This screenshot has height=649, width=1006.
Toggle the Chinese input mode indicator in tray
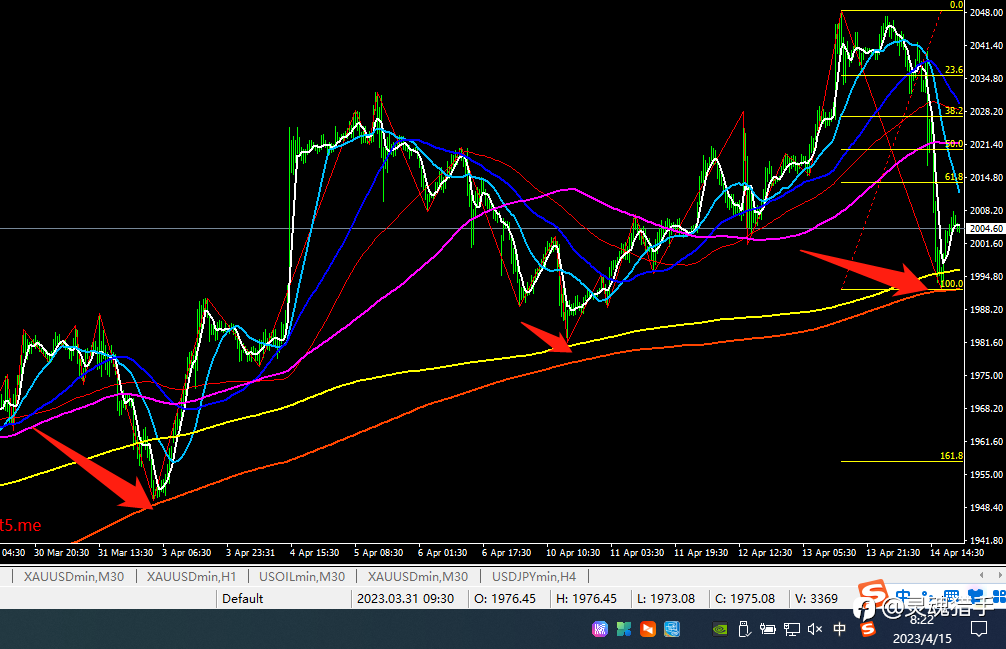coord(839,629)
